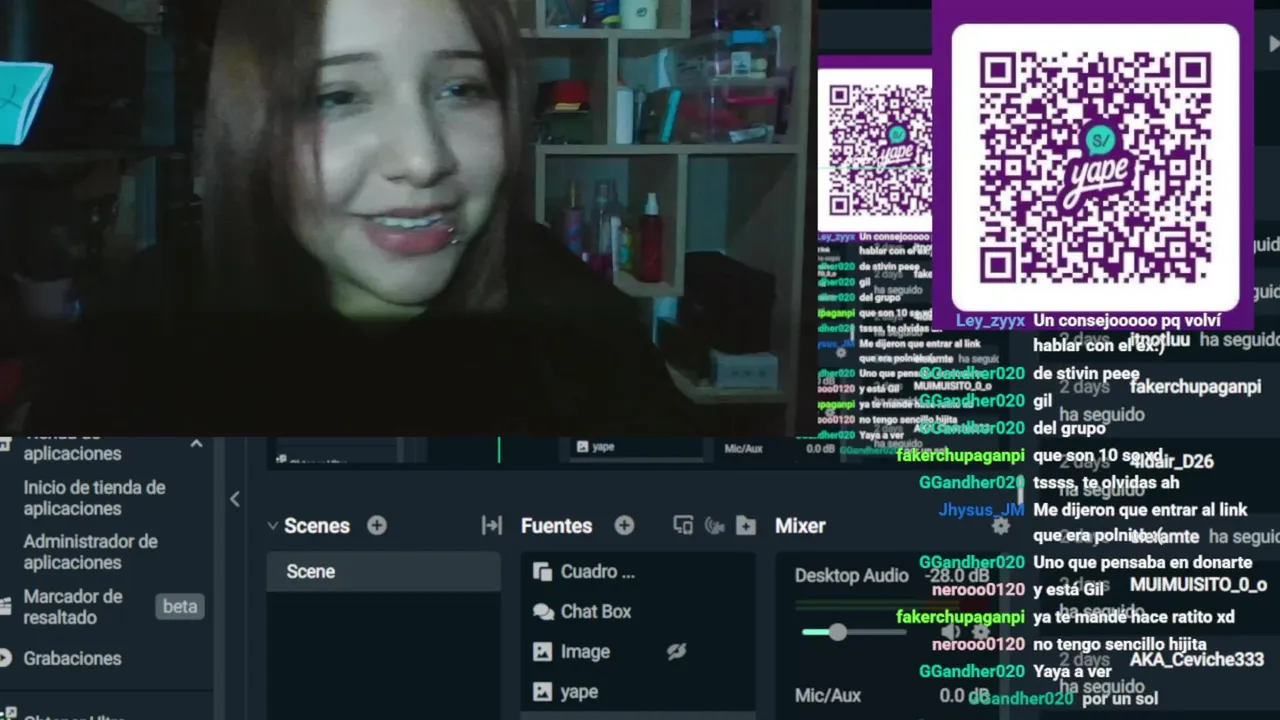Open Mixer settings gear

point(1000,525)
